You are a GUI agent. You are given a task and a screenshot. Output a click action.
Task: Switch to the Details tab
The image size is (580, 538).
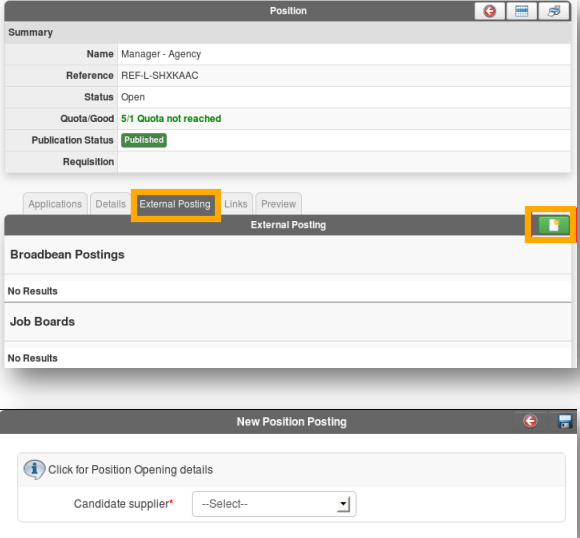click(110, 204)
